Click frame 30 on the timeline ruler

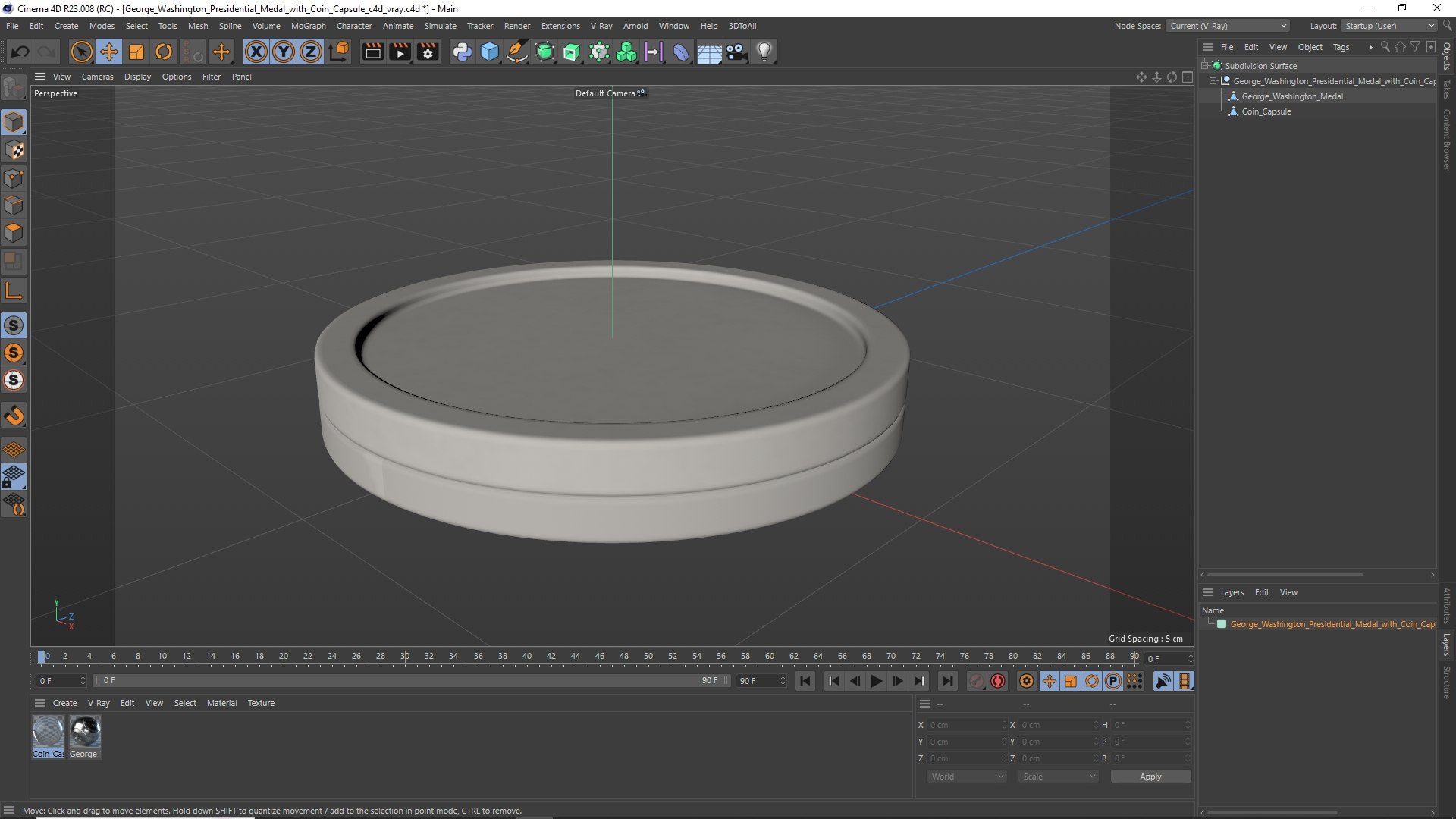tap(405, 657)
